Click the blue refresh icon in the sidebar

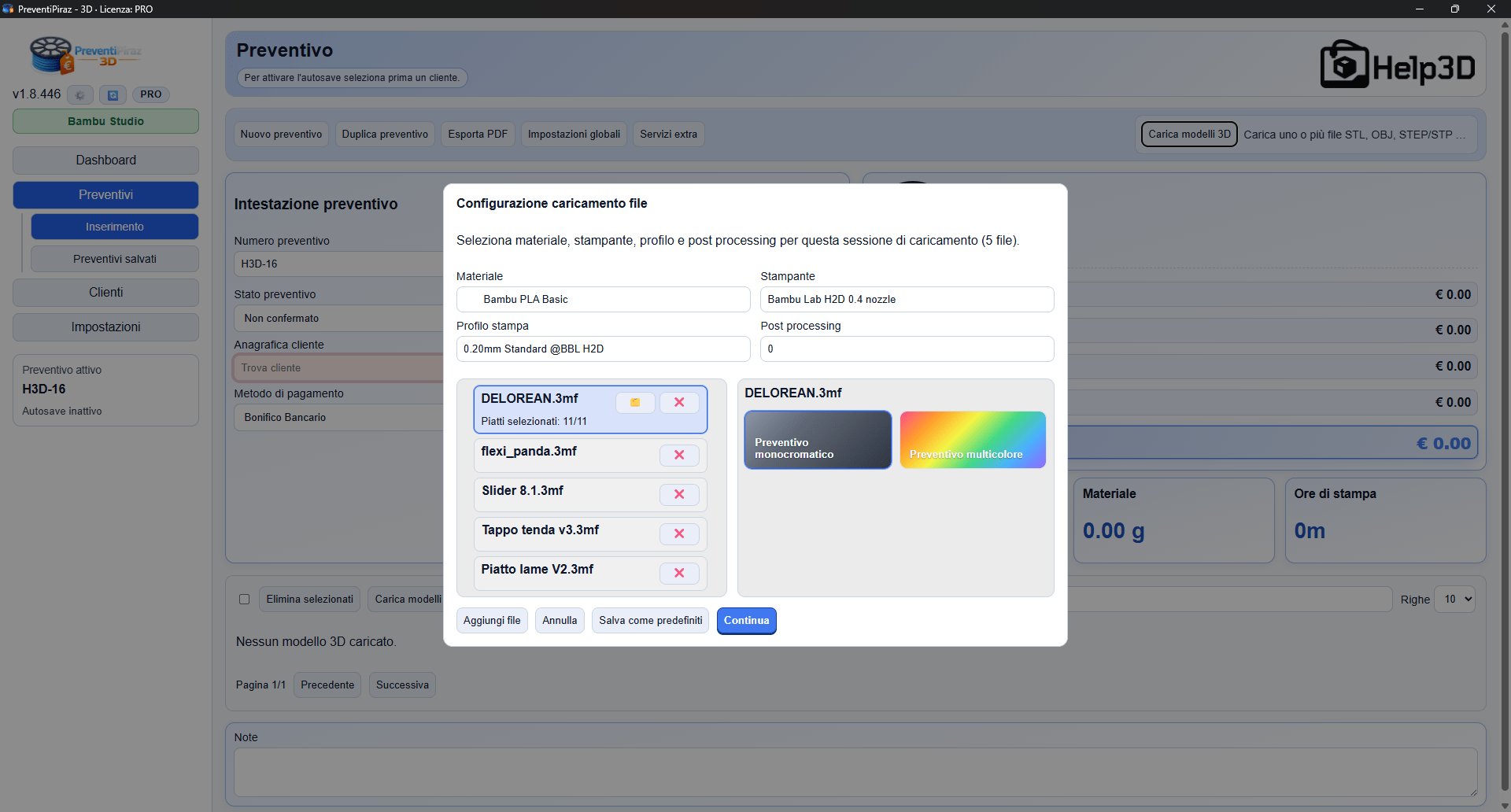pyautogui.click(x=113, y=95)
